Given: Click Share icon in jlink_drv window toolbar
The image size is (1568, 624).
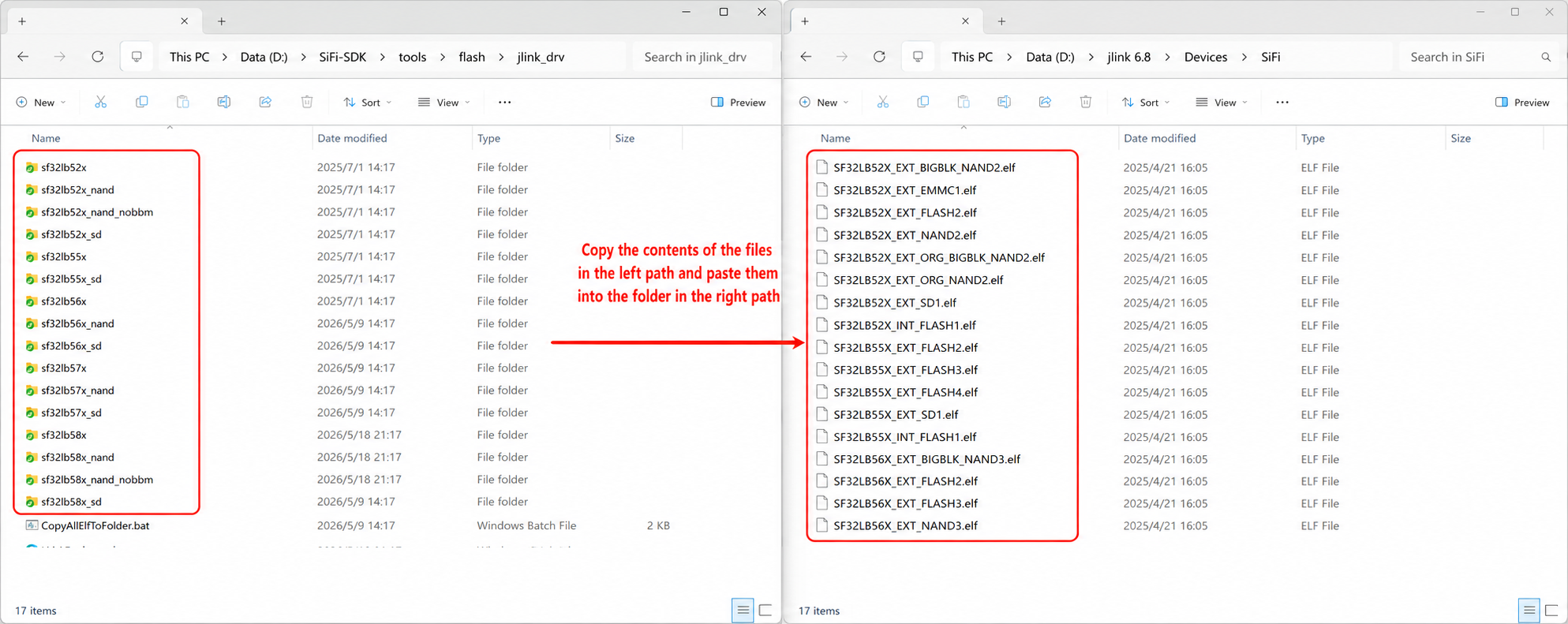Looking at the screenshot, I should 265,102.
